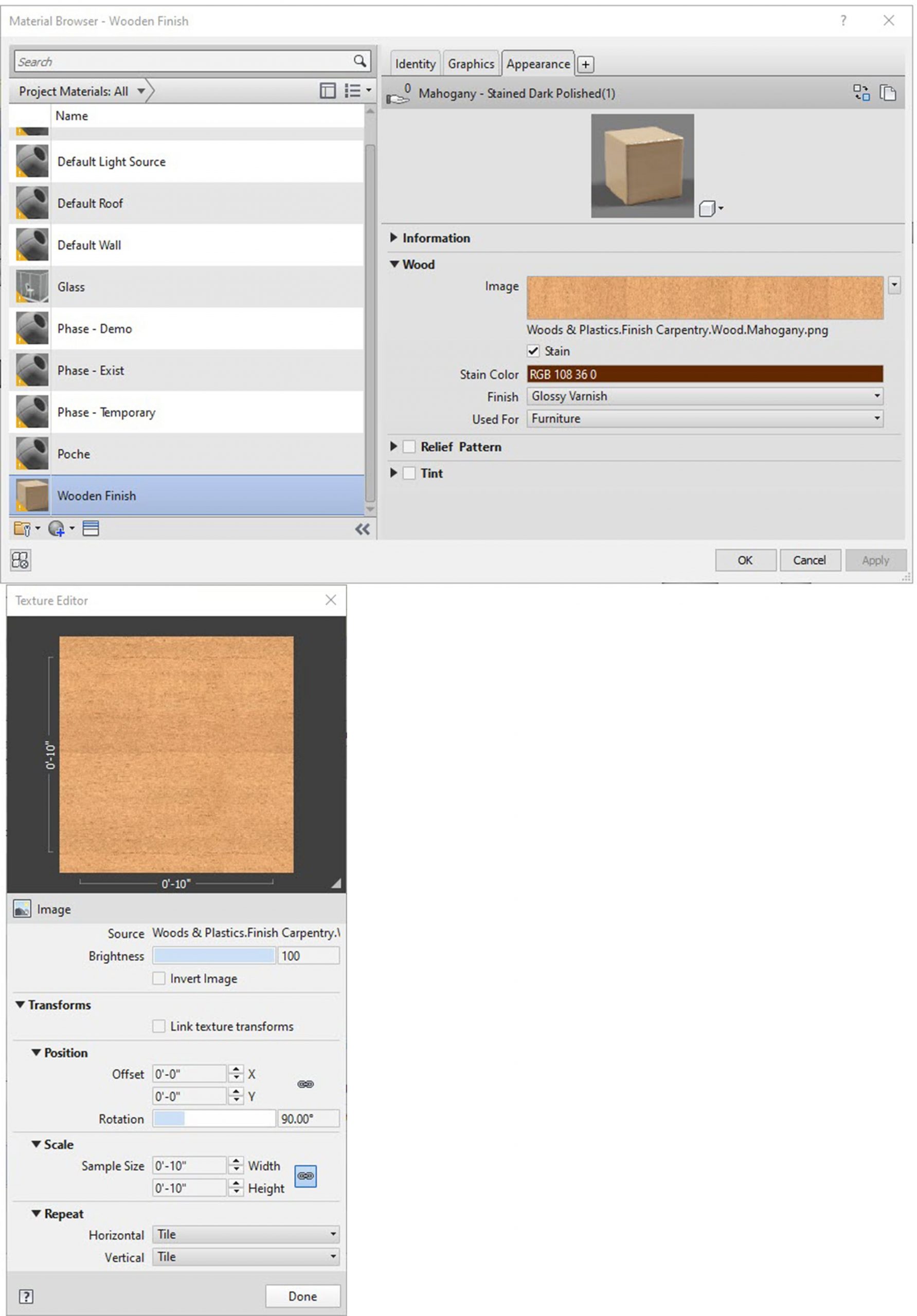This screenshot has width=917, height=1316.
Task: Select the swap asset icon
Action: point(860,93)
